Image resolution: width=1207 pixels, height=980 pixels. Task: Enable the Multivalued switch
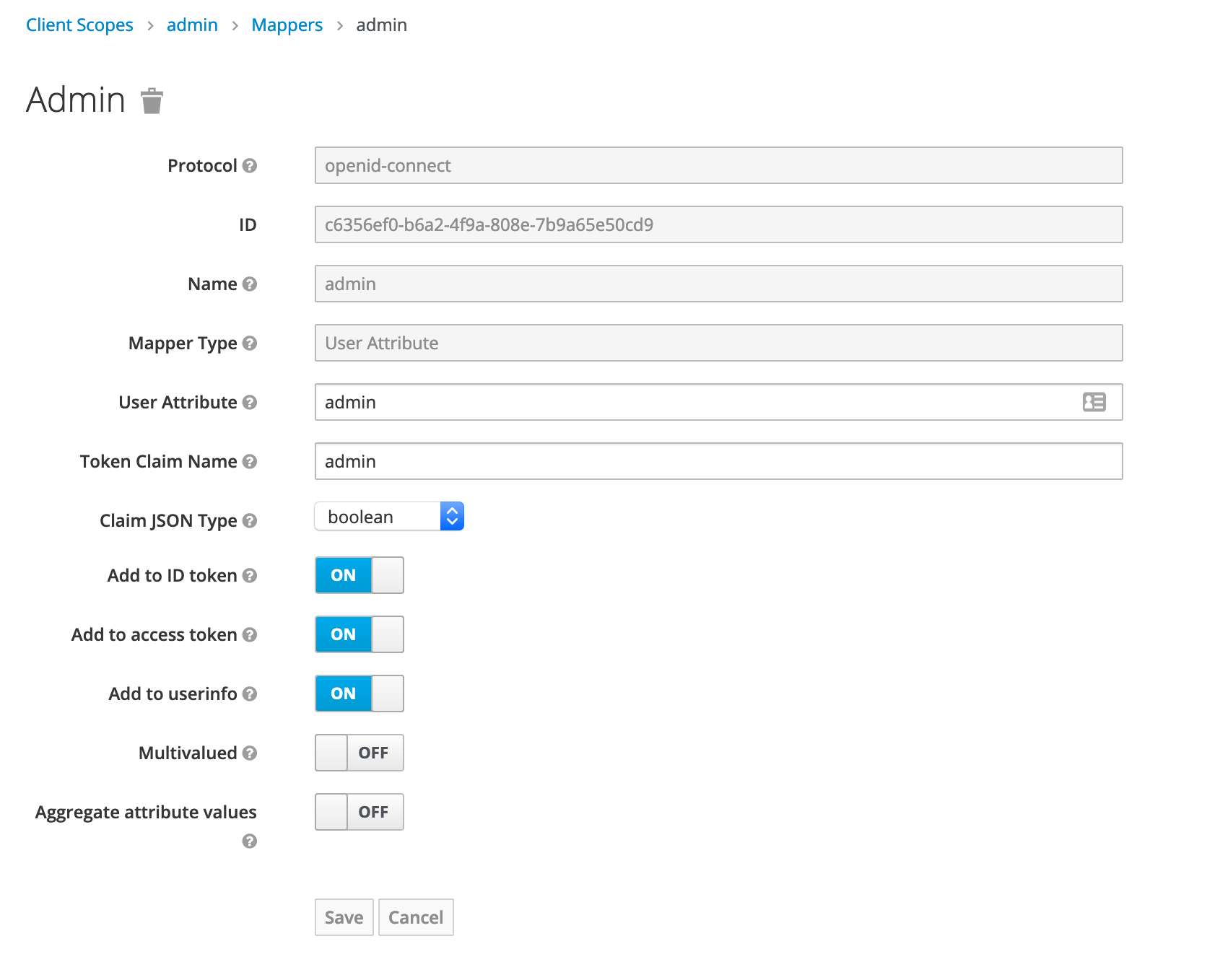click(360, 753)
